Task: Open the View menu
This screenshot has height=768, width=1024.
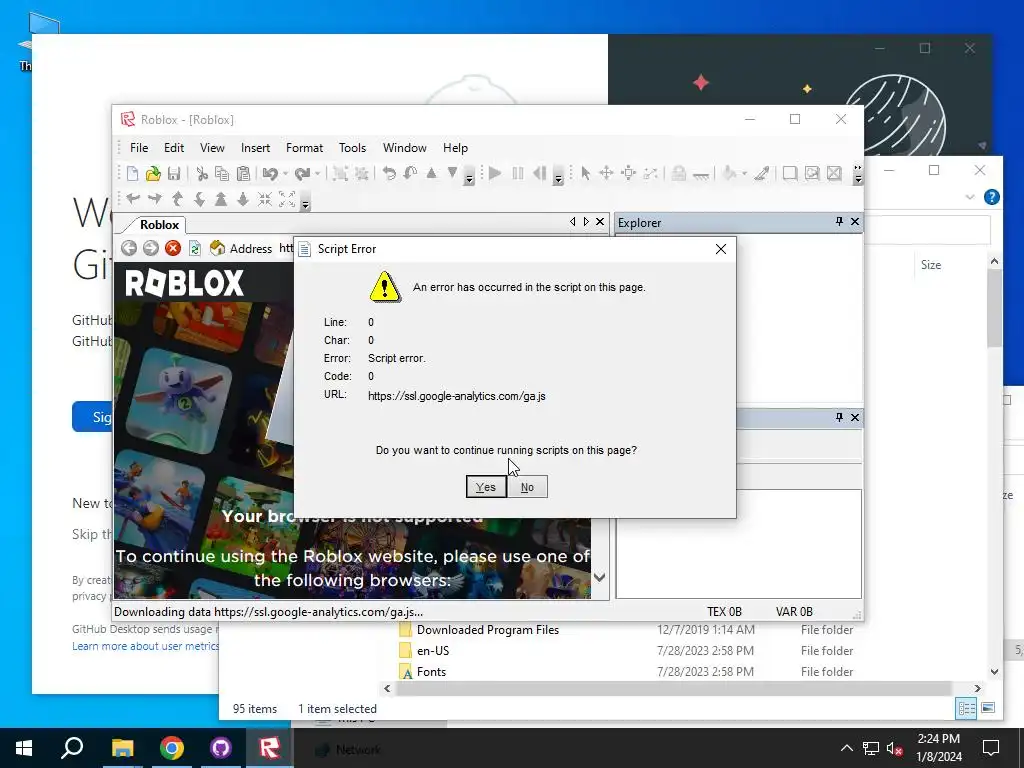Action: click(x=212, y=148)
